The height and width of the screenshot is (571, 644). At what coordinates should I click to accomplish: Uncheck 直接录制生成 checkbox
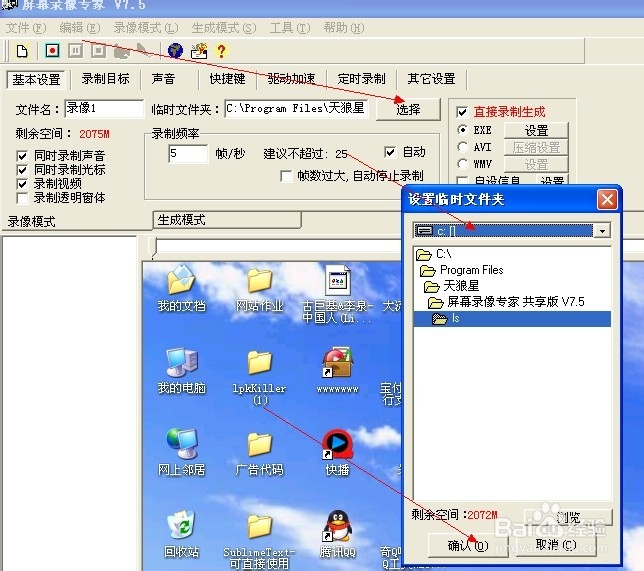[462, 112]
